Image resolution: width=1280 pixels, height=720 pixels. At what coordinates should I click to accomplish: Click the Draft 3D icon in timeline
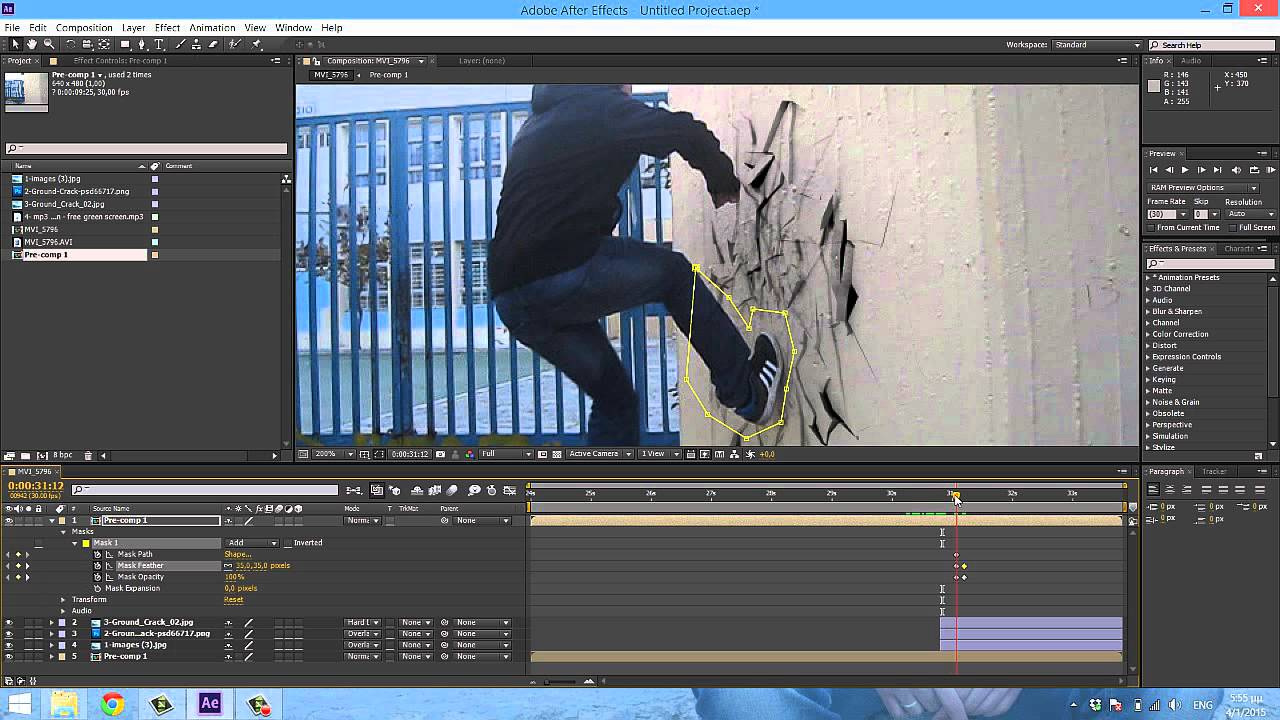[x=396, y=490]
